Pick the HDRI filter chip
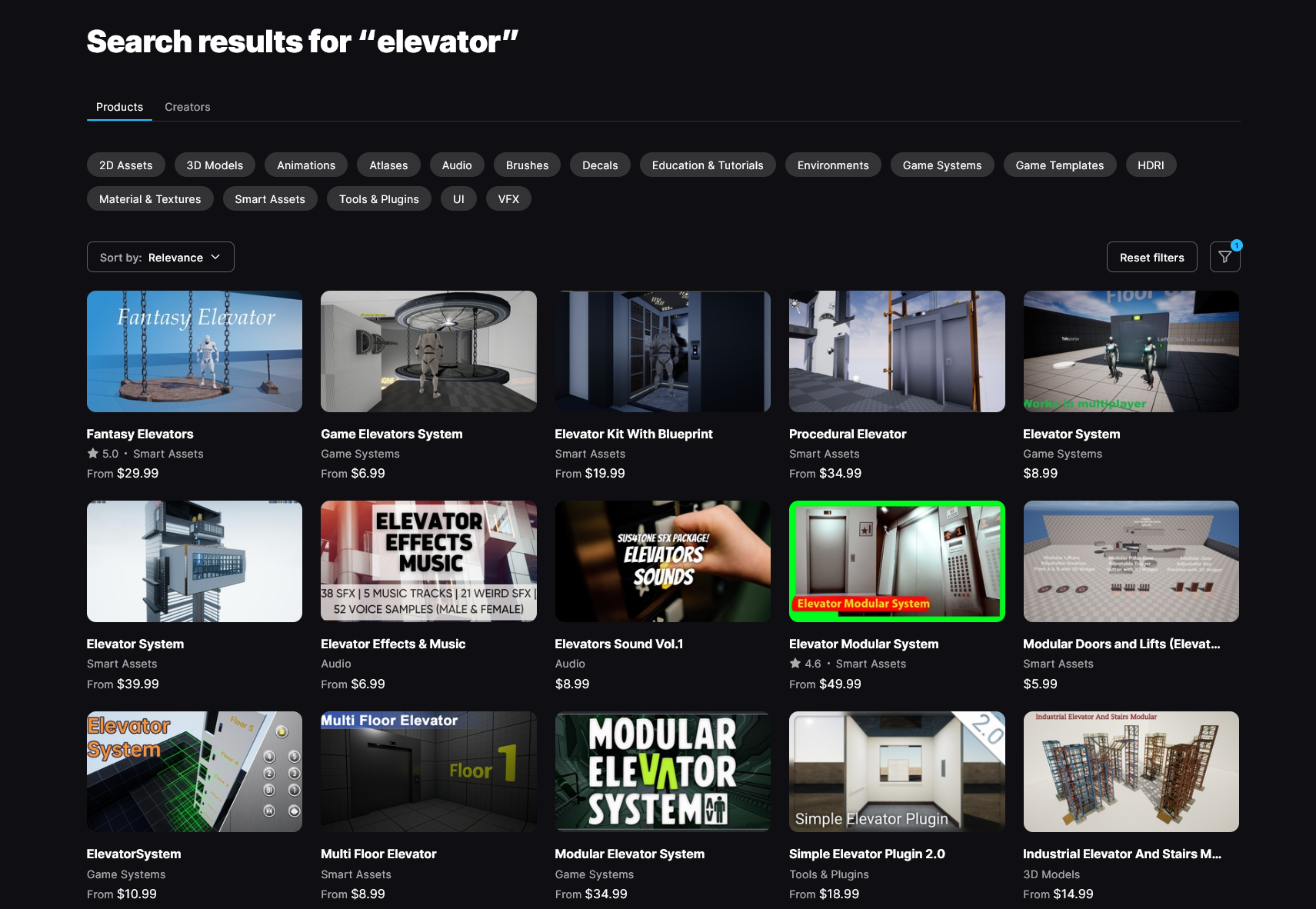 tap(1151, 165)
